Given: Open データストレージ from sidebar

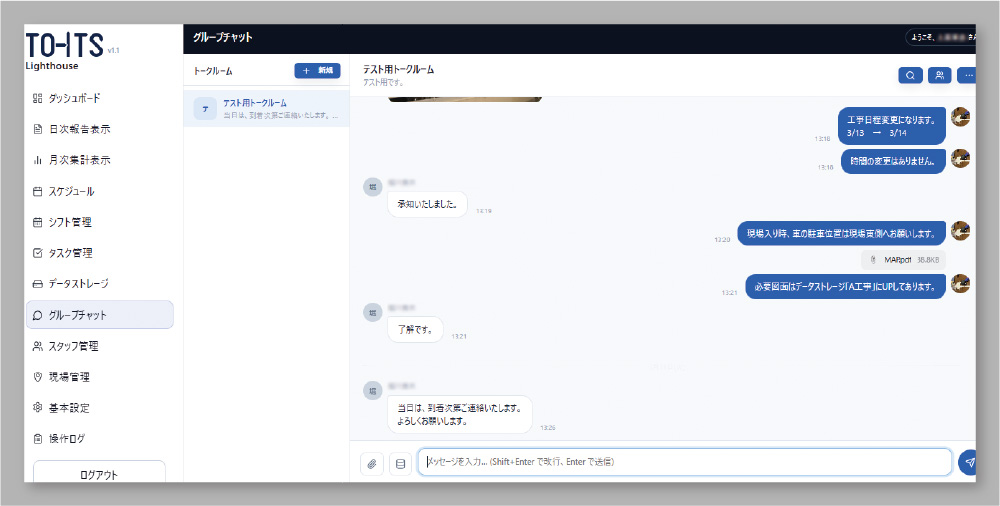Looking at the screenshot, I should click(x=78, y=284).
